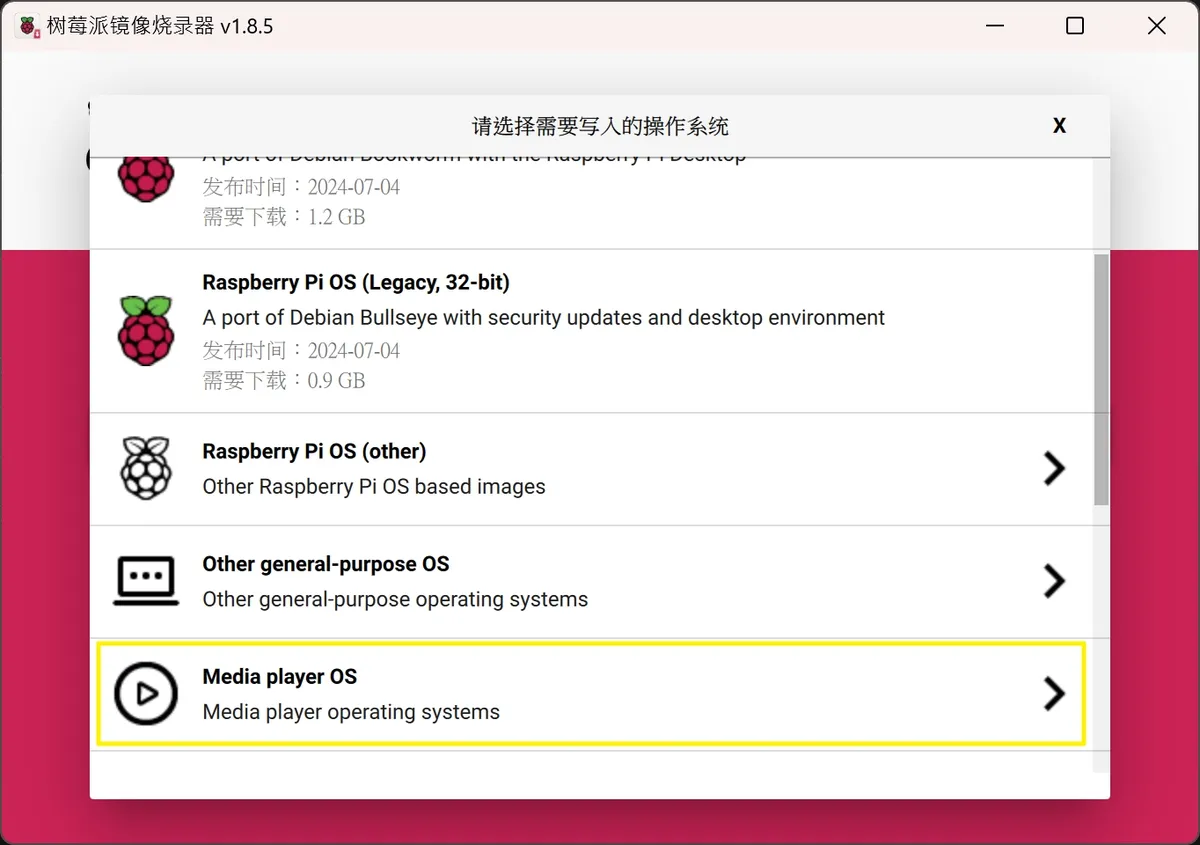Click 'A port of Debian Bullseye' description text
This screenshot has height=845, width=1200.
(544, 318)
